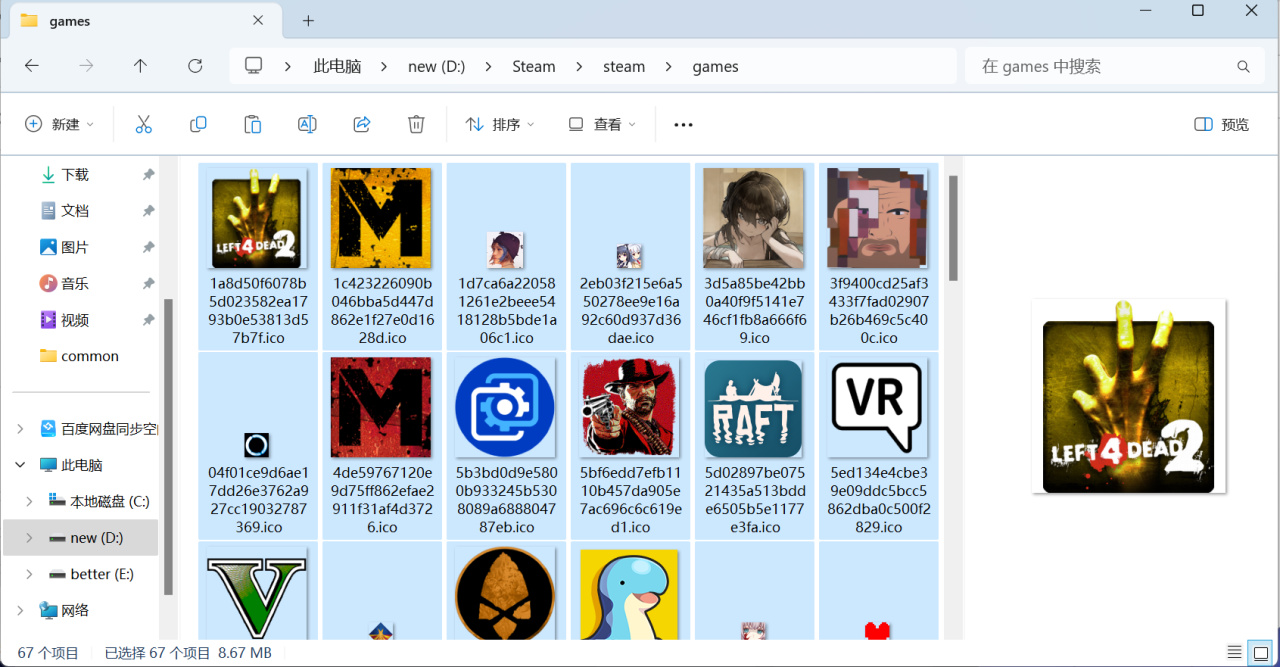
Task: Click the games tab title
Action: coord(70,21)
